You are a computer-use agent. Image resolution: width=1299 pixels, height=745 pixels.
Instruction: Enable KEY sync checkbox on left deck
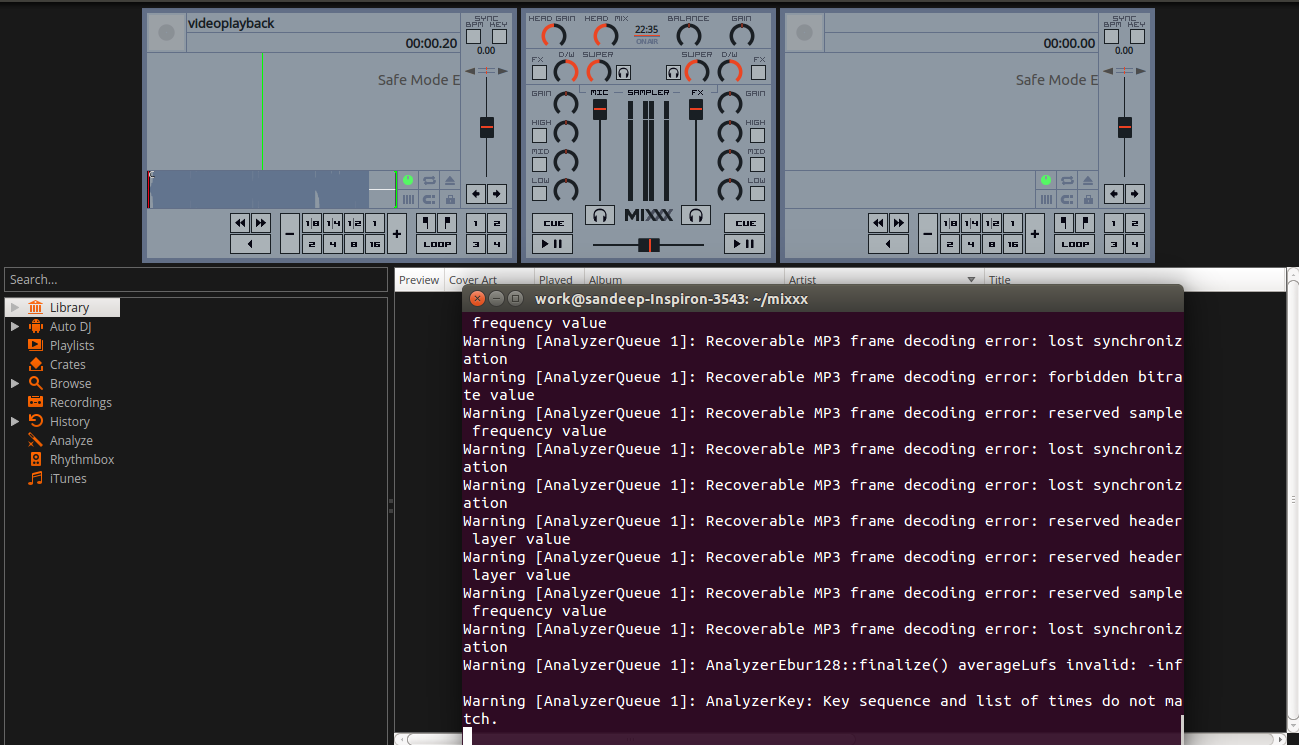(499, 37)
